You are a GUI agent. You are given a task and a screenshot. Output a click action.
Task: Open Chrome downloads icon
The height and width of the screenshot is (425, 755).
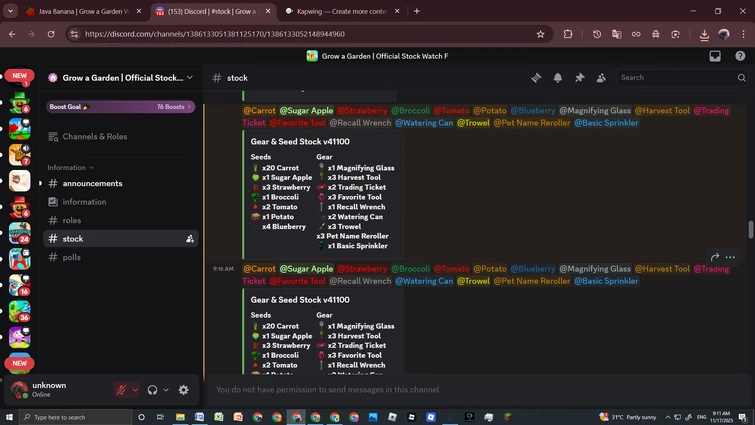(x=704, y=34)
